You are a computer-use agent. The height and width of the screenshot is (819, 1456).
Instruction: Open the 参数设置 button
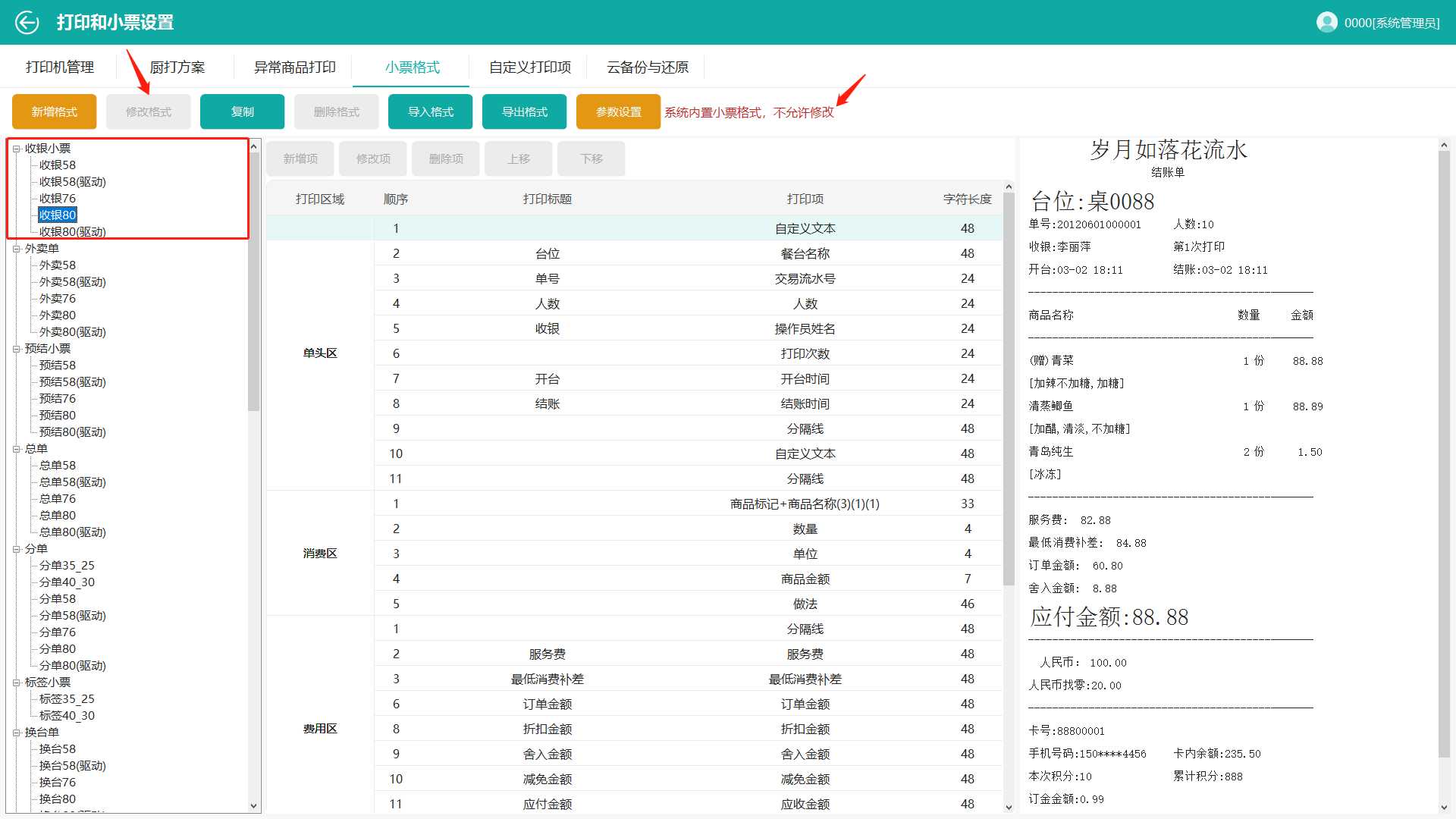tap(619, 111)
